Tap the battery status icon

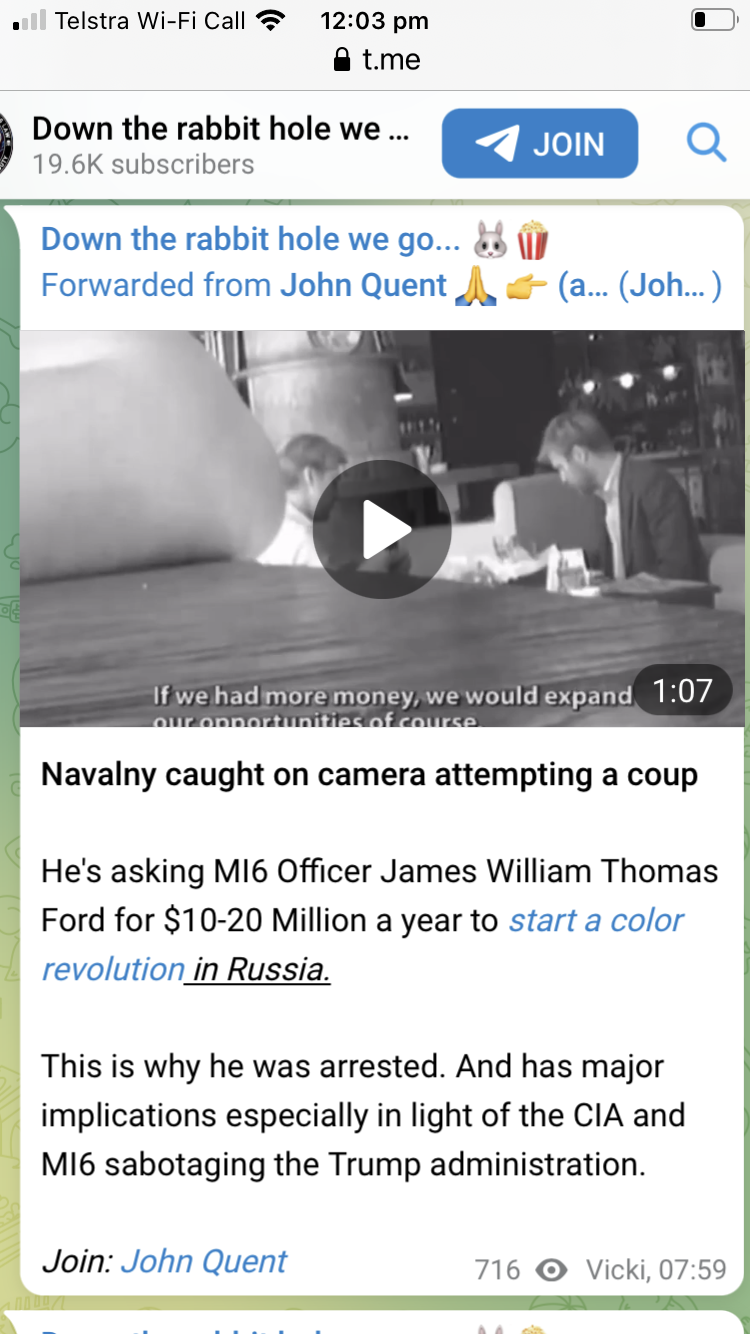(713, 20)
